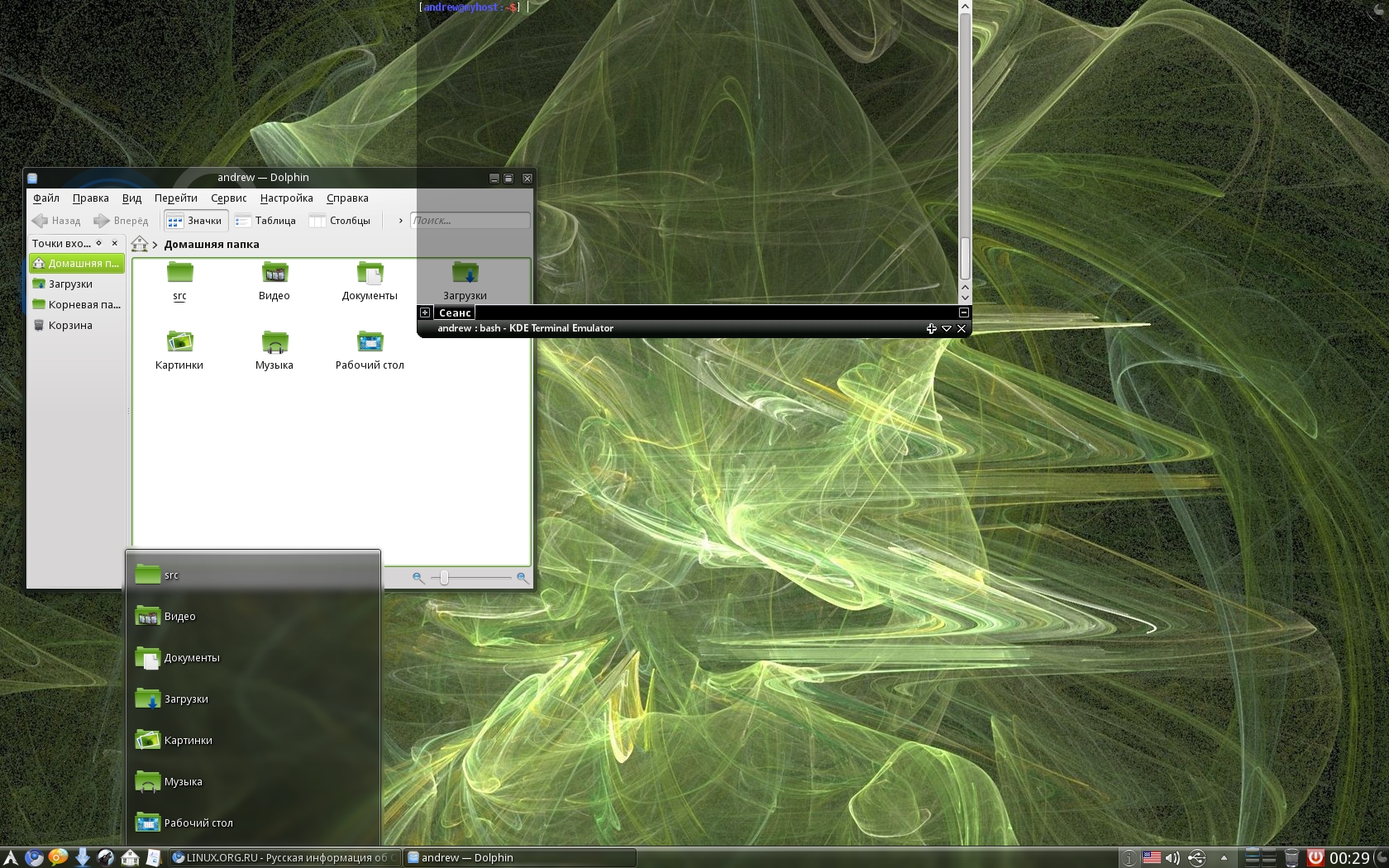Open the Arch Linux application launcher
1389x868 pixels.
point(10,857)
